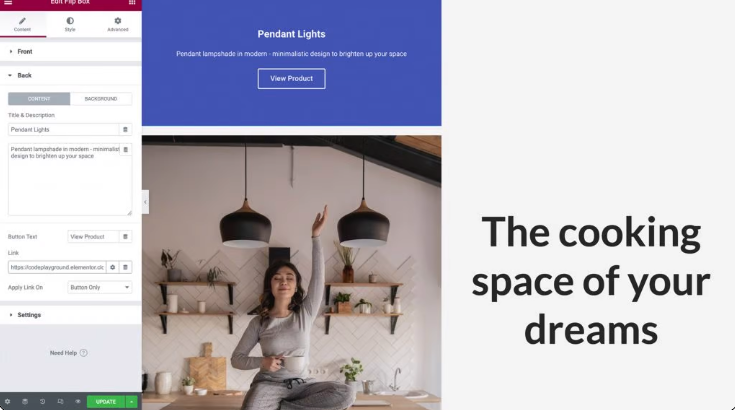735x410 pixels.
Task: Open page settings gear in bottom toolbar
Action: (x=8, y=402)
